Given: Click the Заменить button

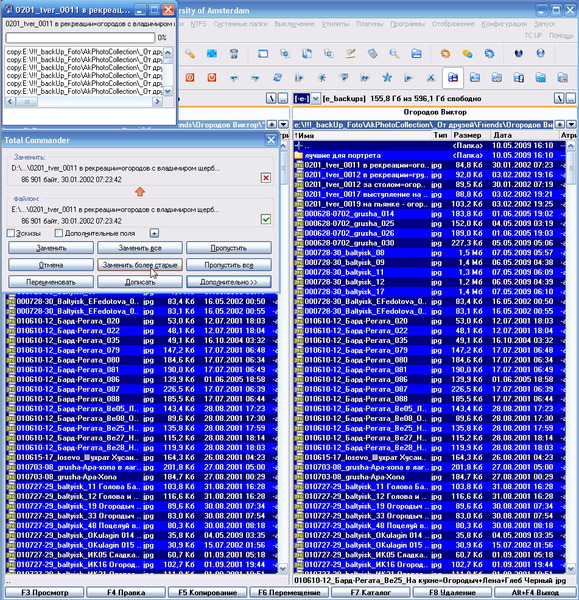Looking at the screenshot, I should (x=51, y=248).
